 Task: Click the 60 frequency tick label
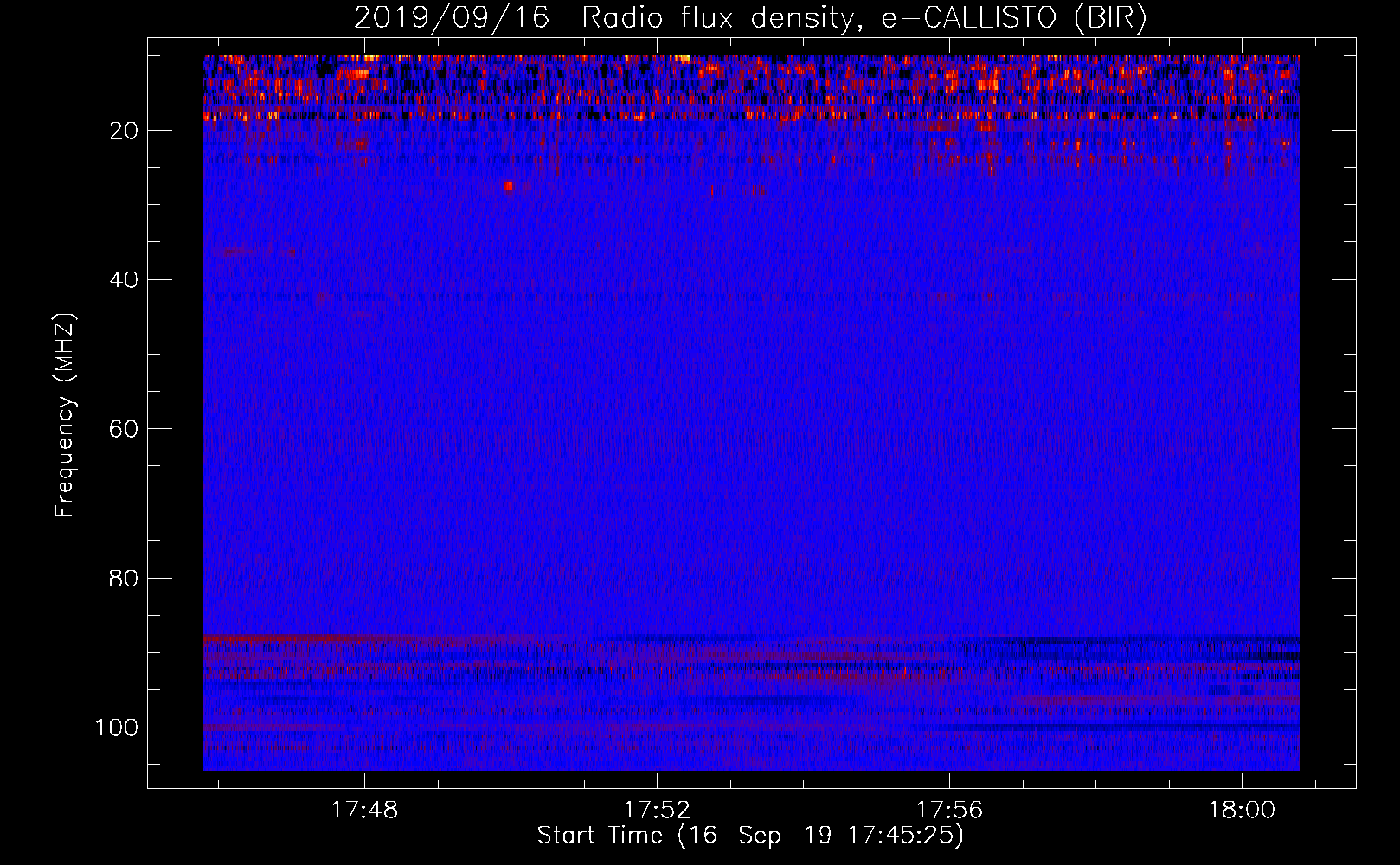click(124, 429)
